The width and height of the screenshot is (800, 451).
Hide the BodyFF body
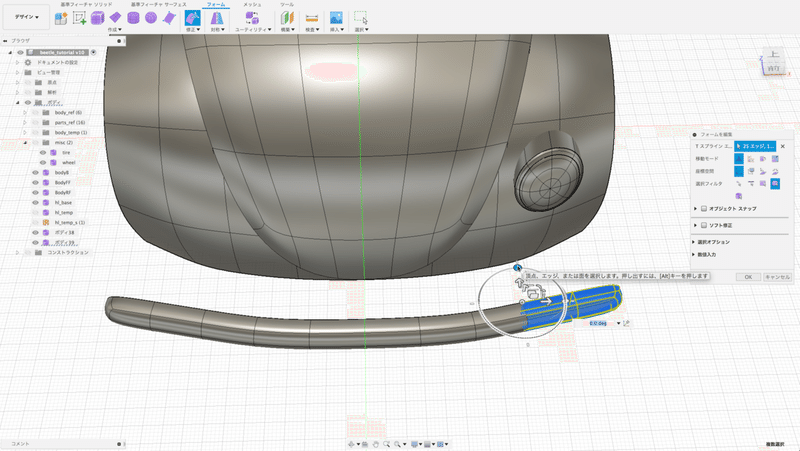35,183
